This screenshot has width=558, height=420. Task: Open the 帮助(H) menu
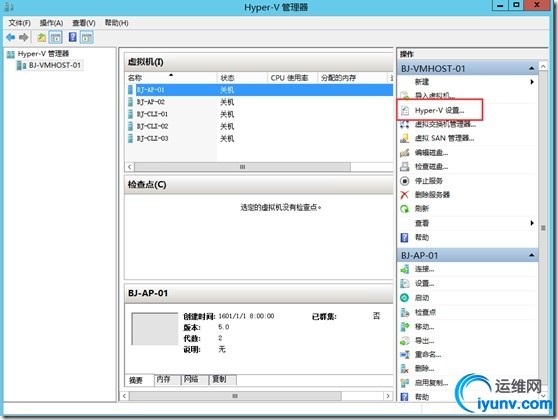116,23
